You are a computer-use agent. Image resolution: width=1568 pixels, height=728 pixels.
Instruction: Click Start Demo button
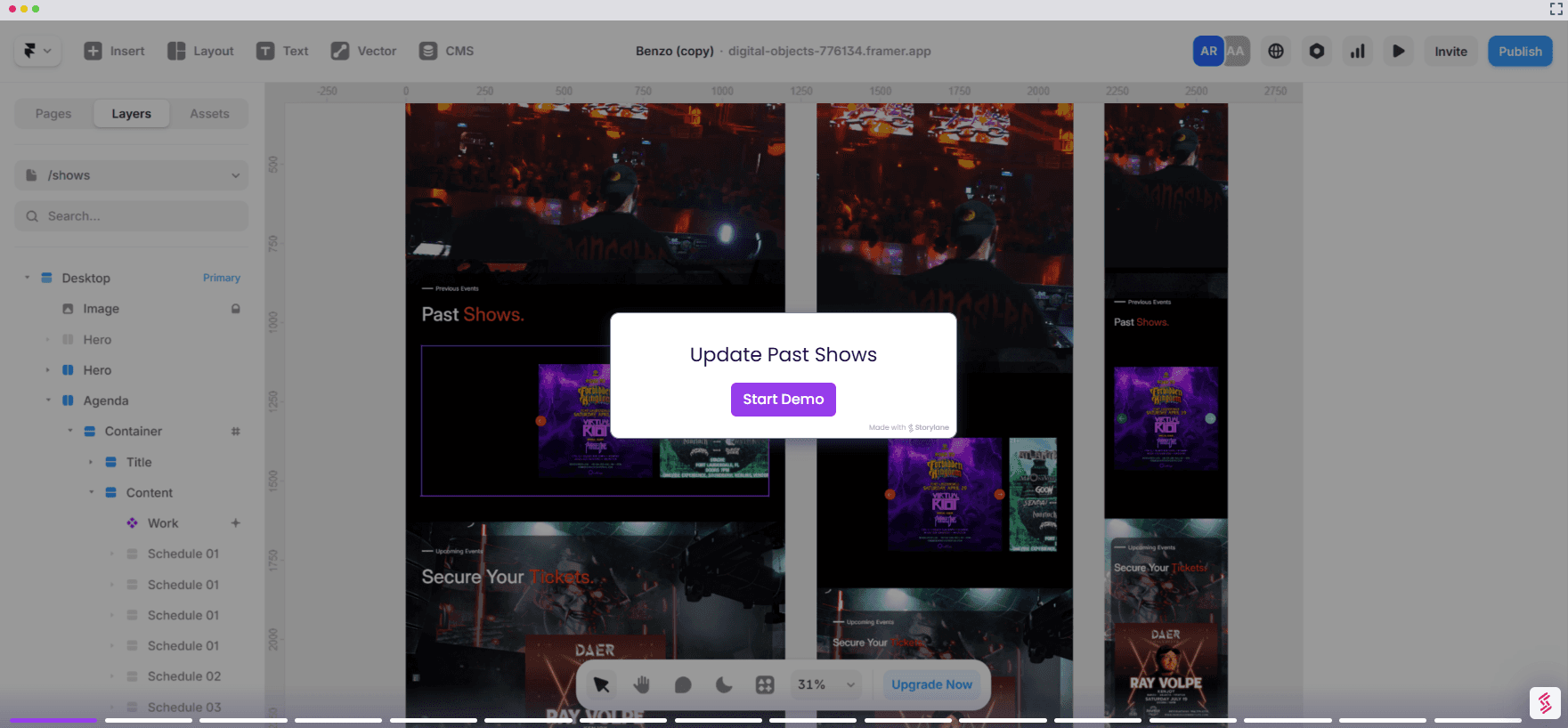pyautogui.click(x=784, y=400)
